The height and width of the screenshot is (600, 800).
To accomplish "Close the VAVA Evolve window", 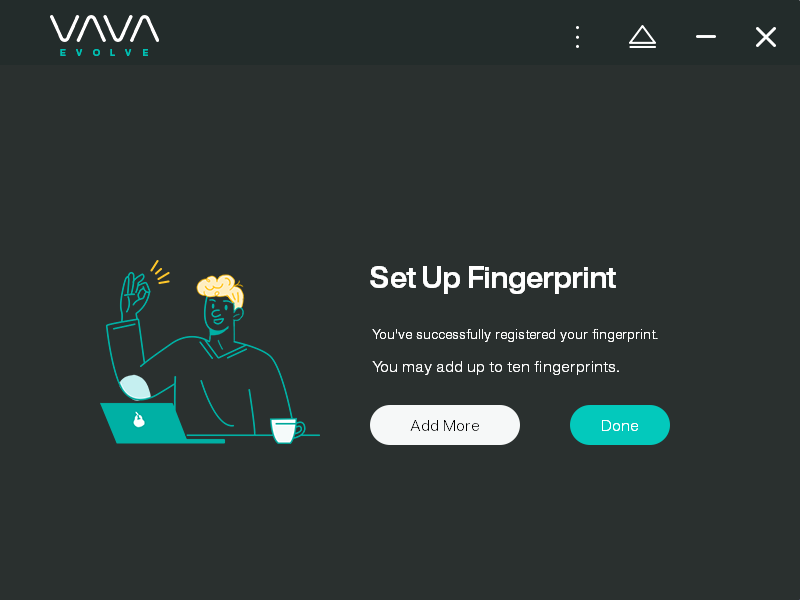I will click(x=766, y=37).
